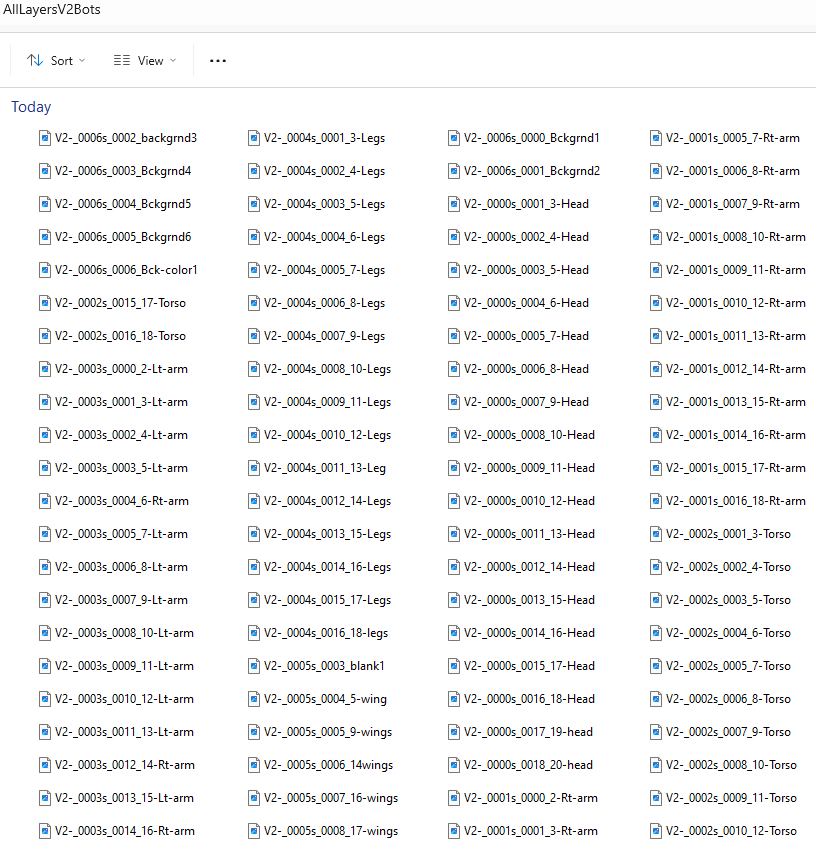Select file V2-_0001s_0008_10-Rt-arm

click(728, 237)
